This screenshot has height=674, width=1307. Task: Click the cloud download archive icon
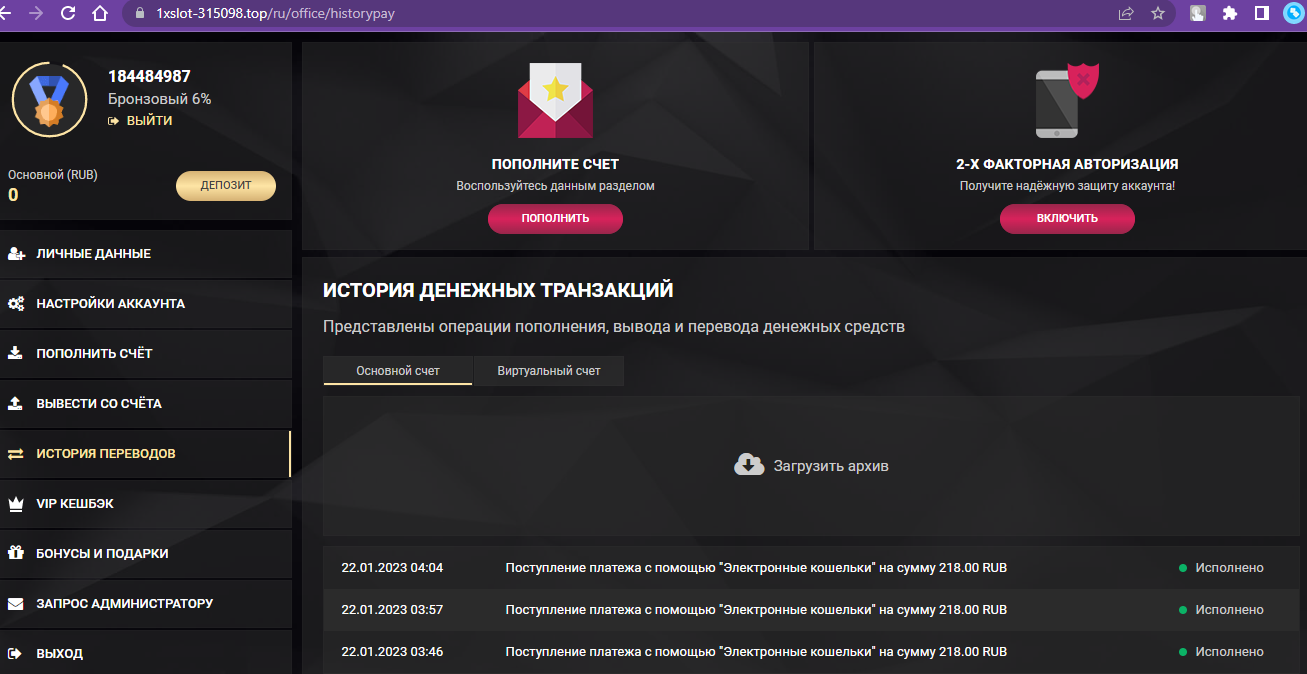pyautogui.click(x=749, y=465)
